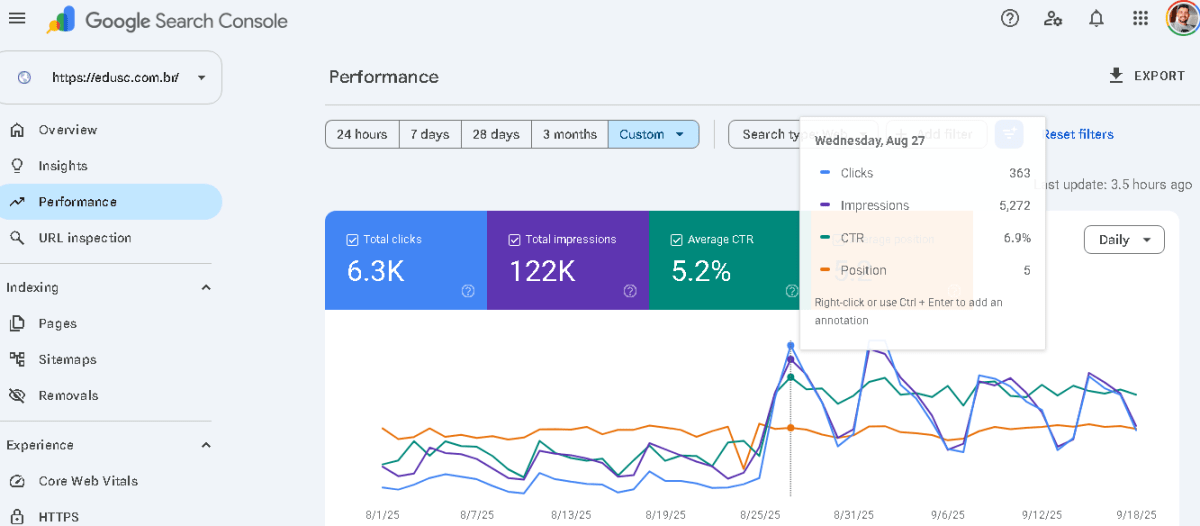This screenshot has height=526, width=1200.
Task: Collapse the Experience section
Action: tap(206, 445)
